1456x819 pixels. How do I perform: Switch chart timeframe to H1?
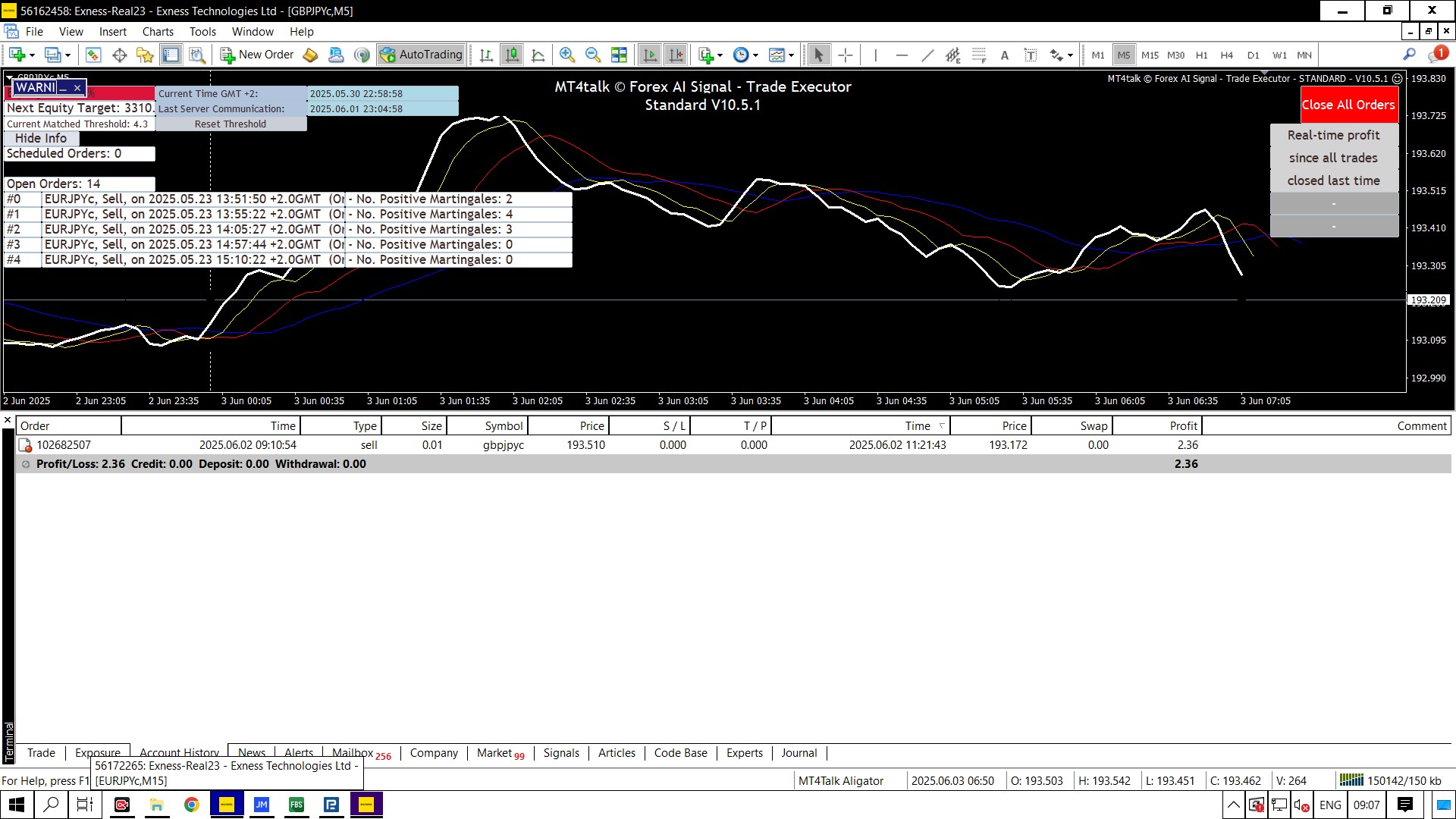pos(1201,55)
